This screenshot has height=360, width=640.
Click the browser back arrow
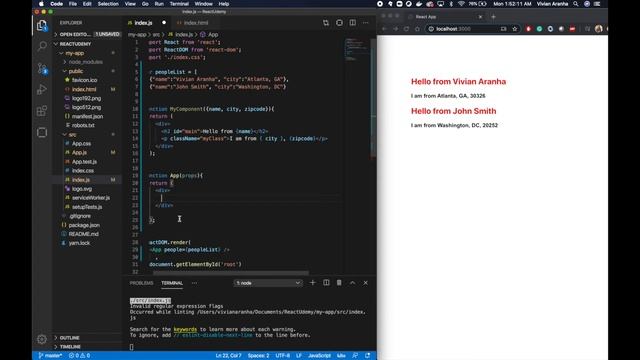tap(384, 29)
